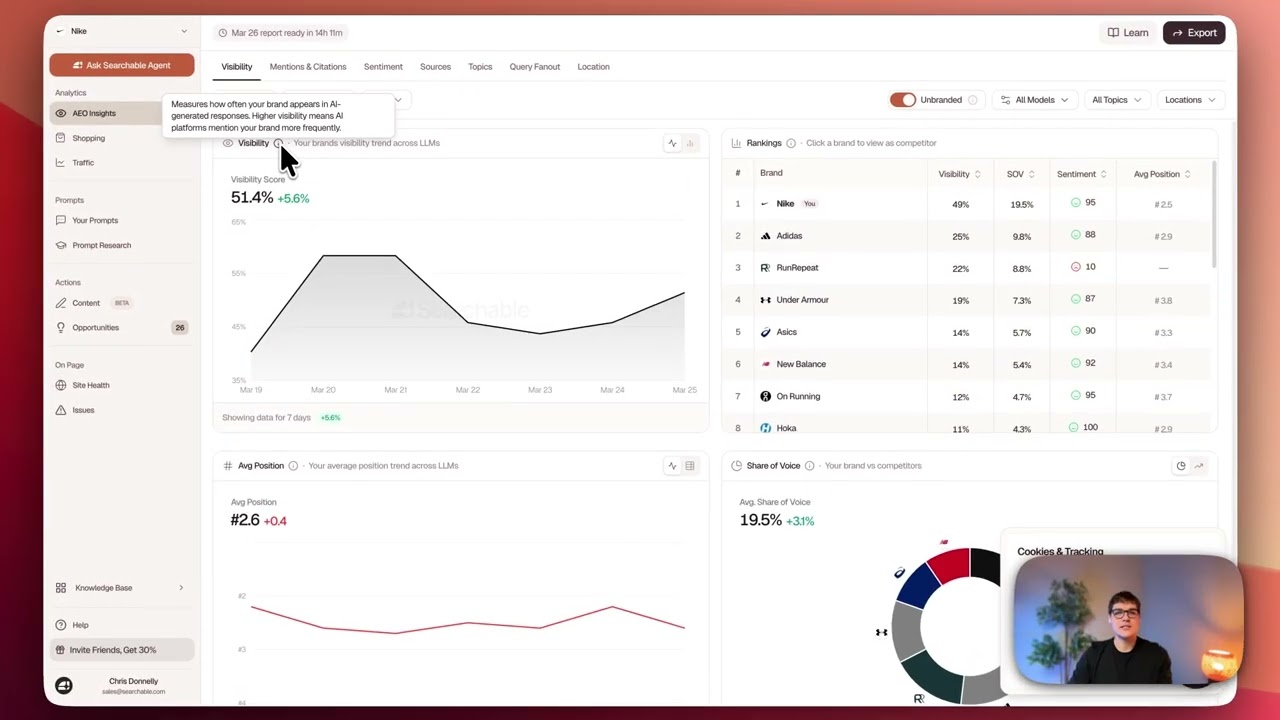Open the Sources tab

click(x=435, y=67)
